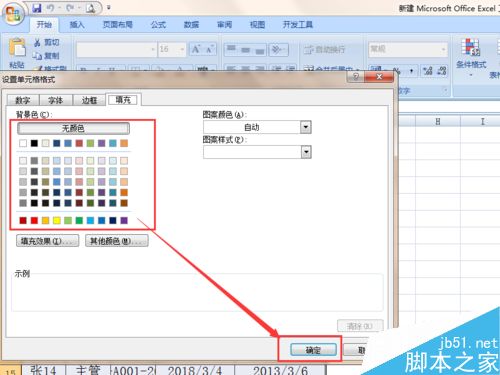Pick the purple standard color swatch
500x375 pixels.
click(x=124, y=220)
